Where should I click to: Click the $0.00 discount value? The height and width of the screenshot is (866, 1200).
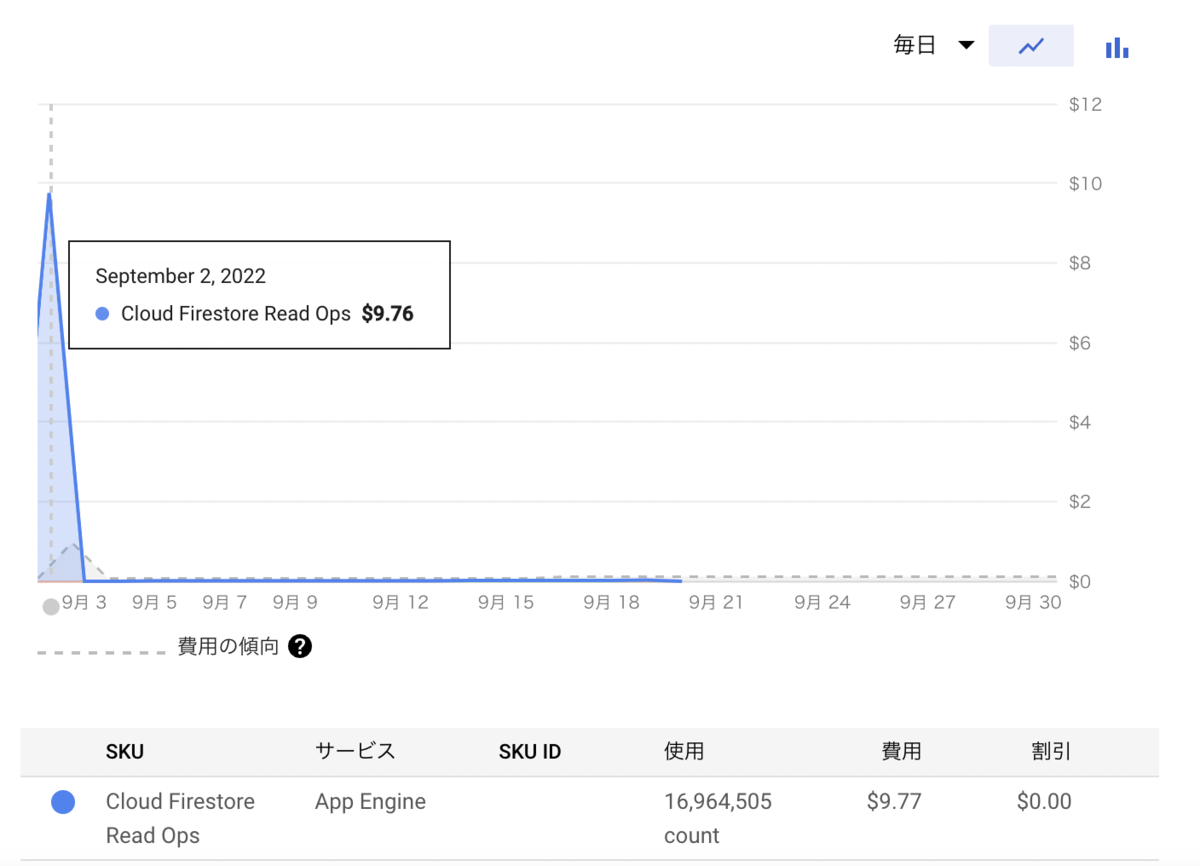(x=1044, y=801)
